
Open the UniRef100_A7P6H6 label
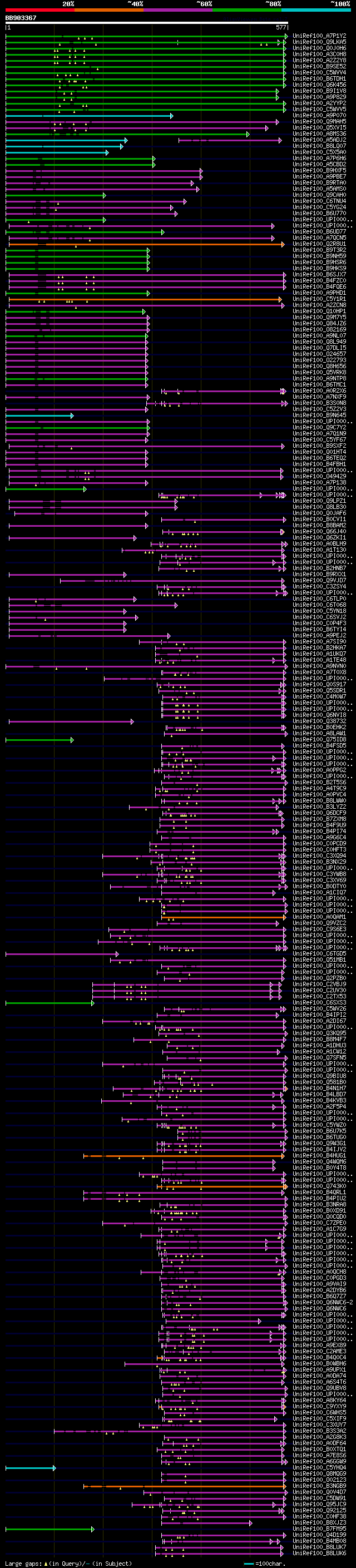tap(319, 159)
